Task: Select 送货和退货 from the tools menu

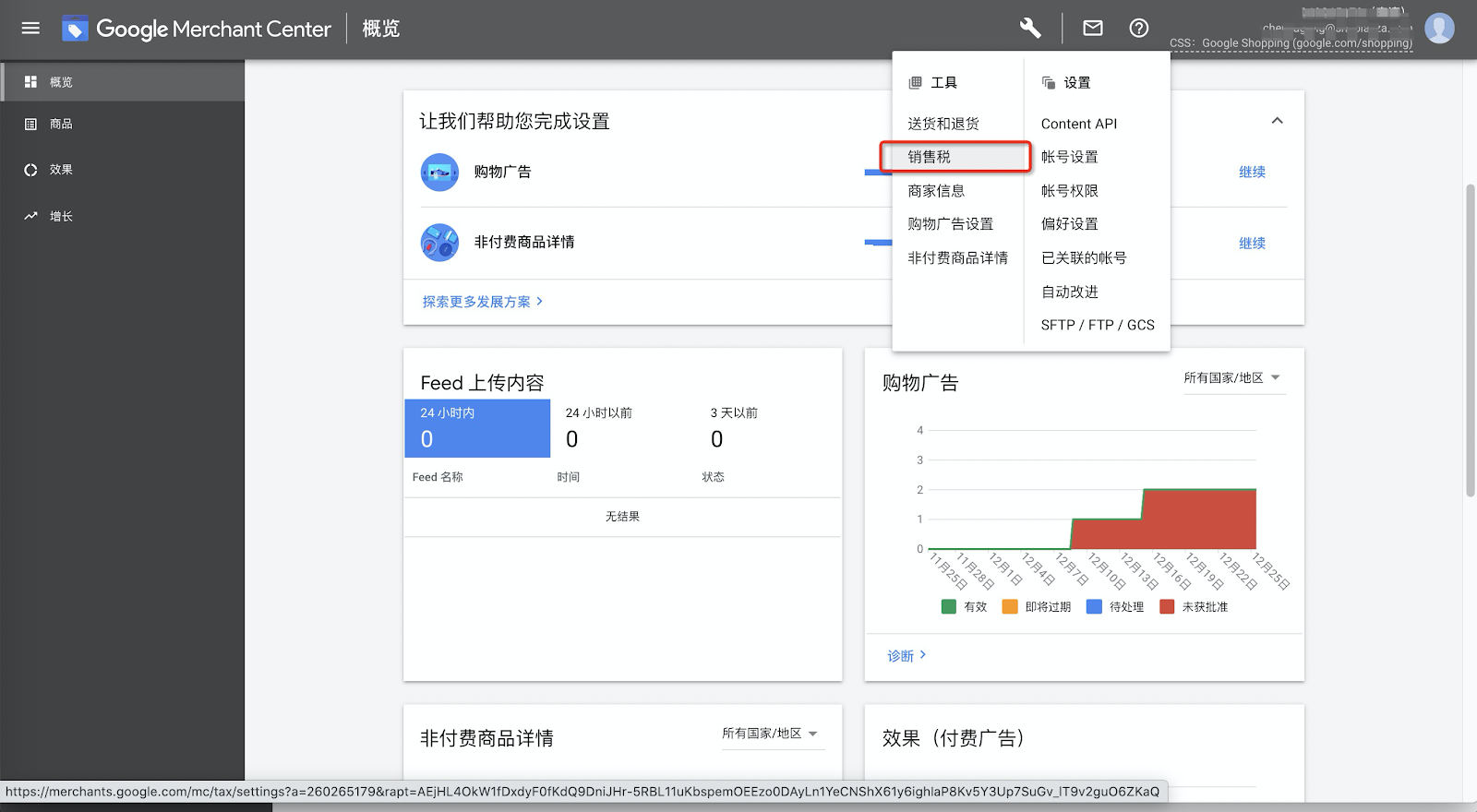Action: pyautogui.click(x=943, y=124)
